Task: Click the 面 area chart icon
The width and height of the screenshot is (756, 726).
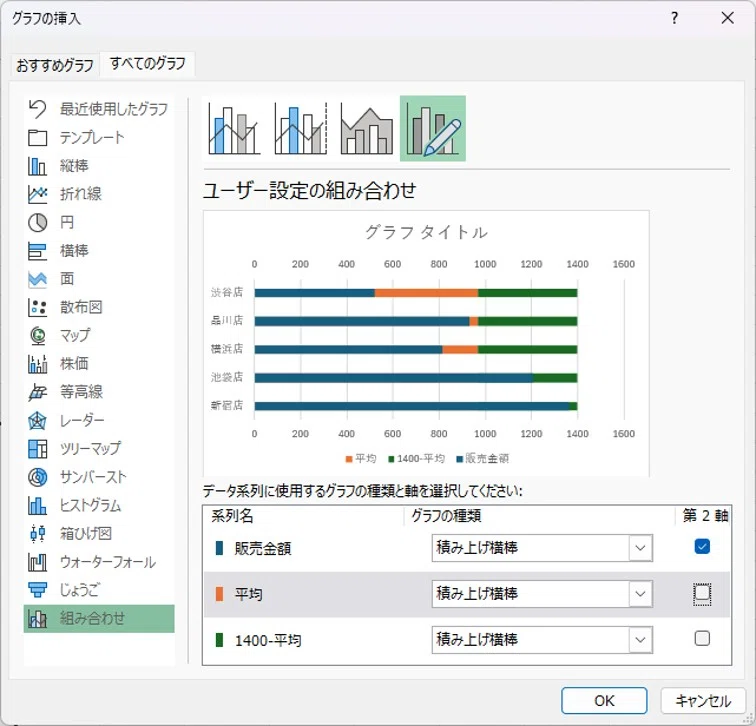Action: click(x=37, y=279)
